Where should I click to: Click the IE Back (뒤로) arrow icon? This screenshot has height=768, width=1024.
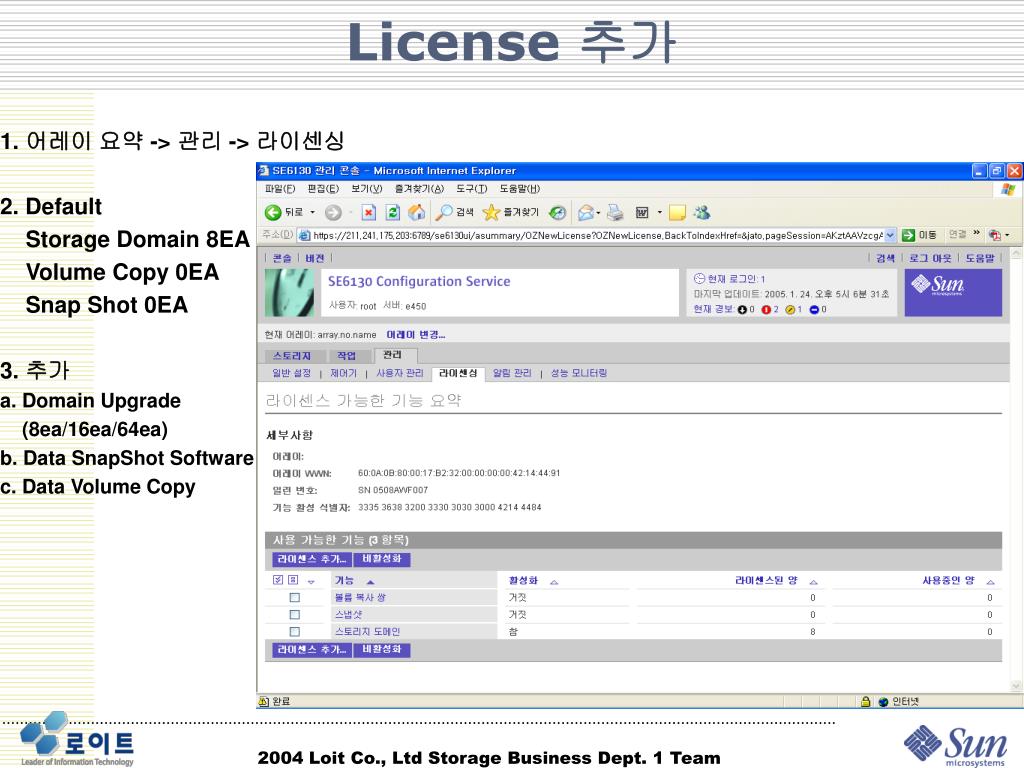click(272, 212)
